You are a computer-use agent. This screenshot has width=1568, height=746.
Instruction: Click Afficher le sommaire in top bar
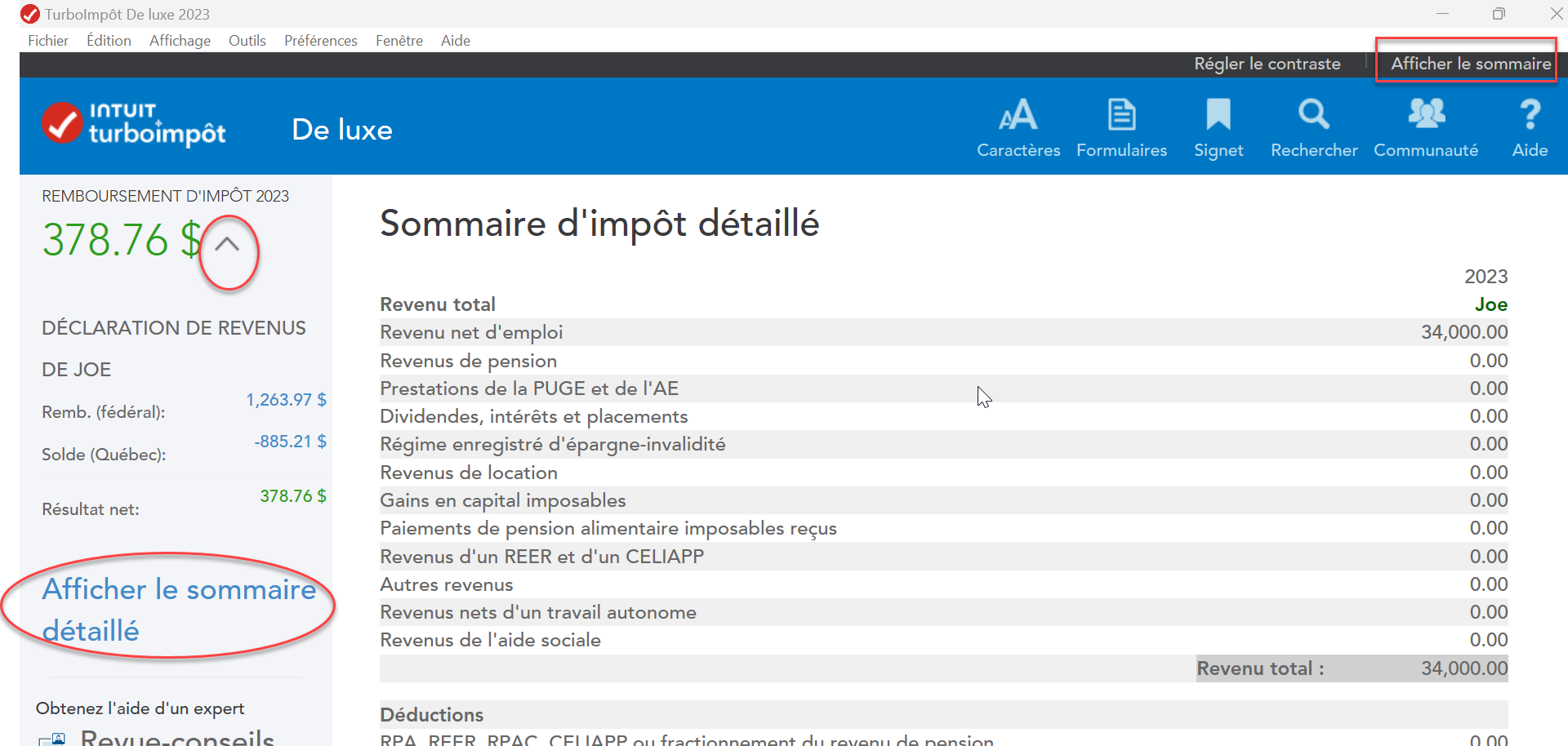click(1471, 64)
